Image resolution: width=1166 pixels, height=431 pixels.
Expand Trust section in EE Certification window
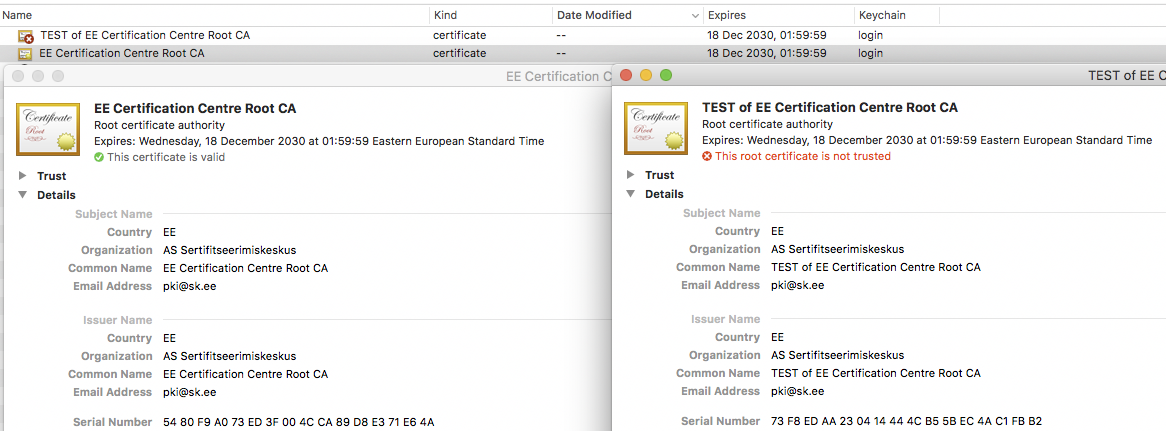pos(22,176)
